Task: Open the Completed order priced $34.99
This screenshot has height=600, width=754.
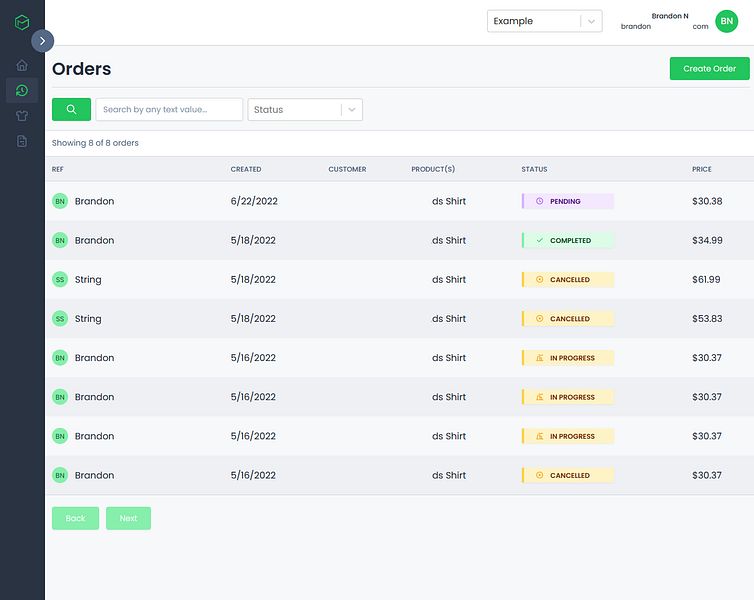Action: click(x=399, y=240)
